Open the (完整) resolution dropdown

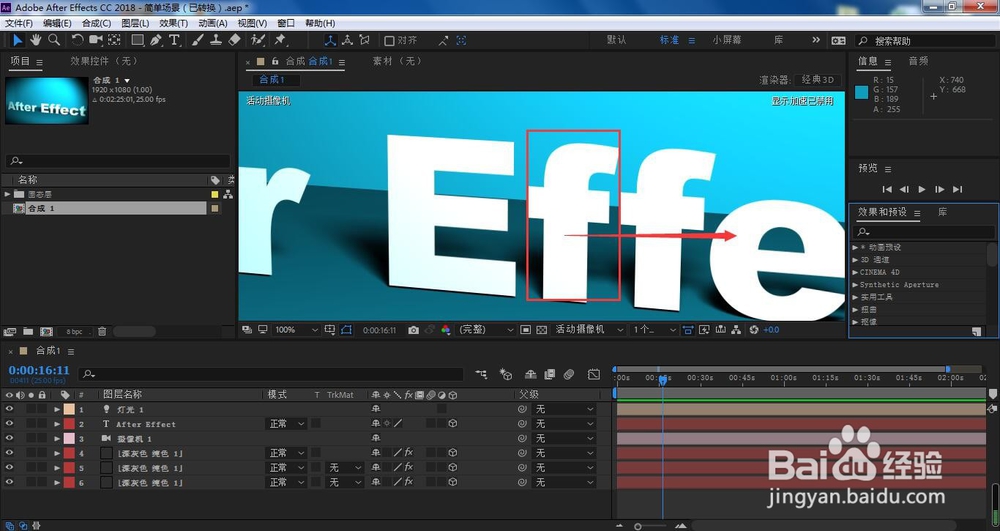point(486,330)
